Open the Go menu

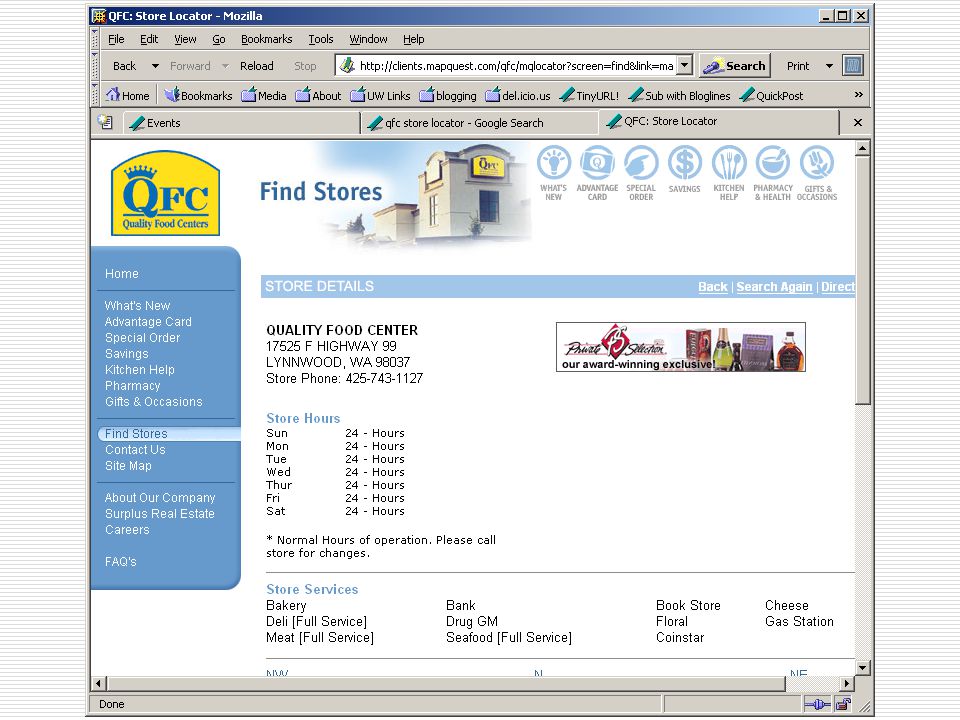click(219, 39)
